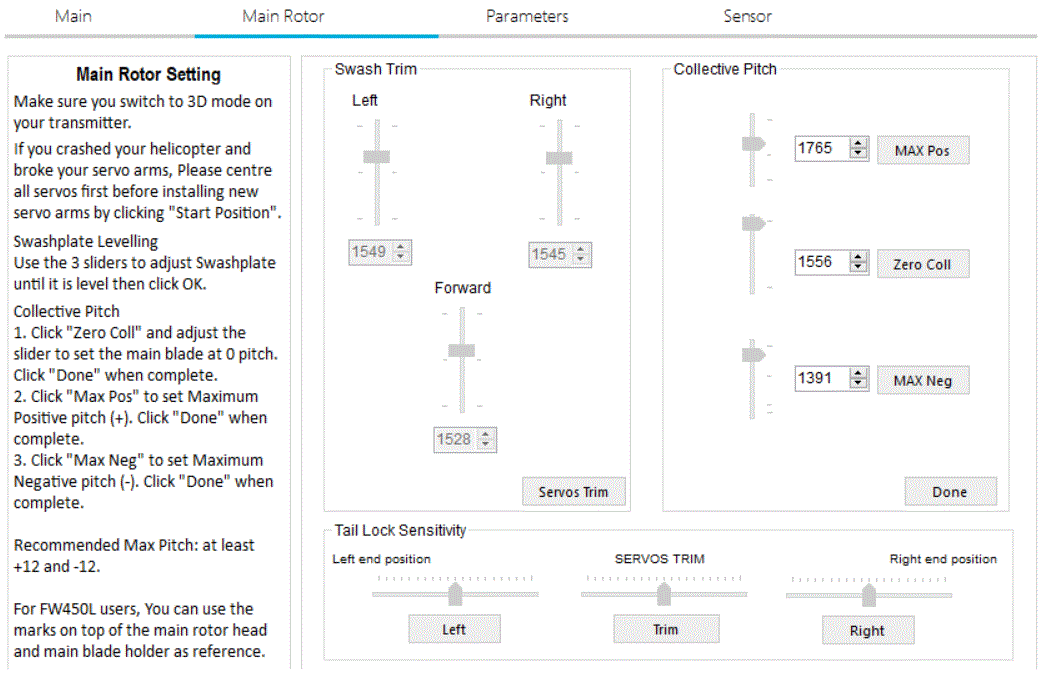Click the Left tail end button

[454, 629]
